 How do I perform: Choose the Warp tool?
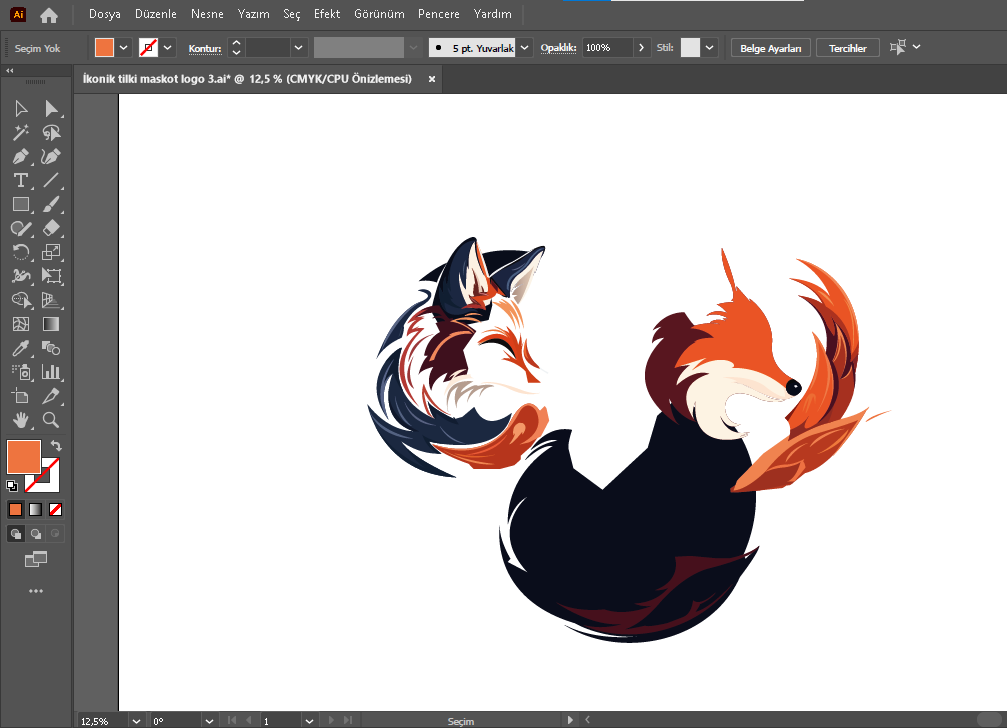pos(21,276)
